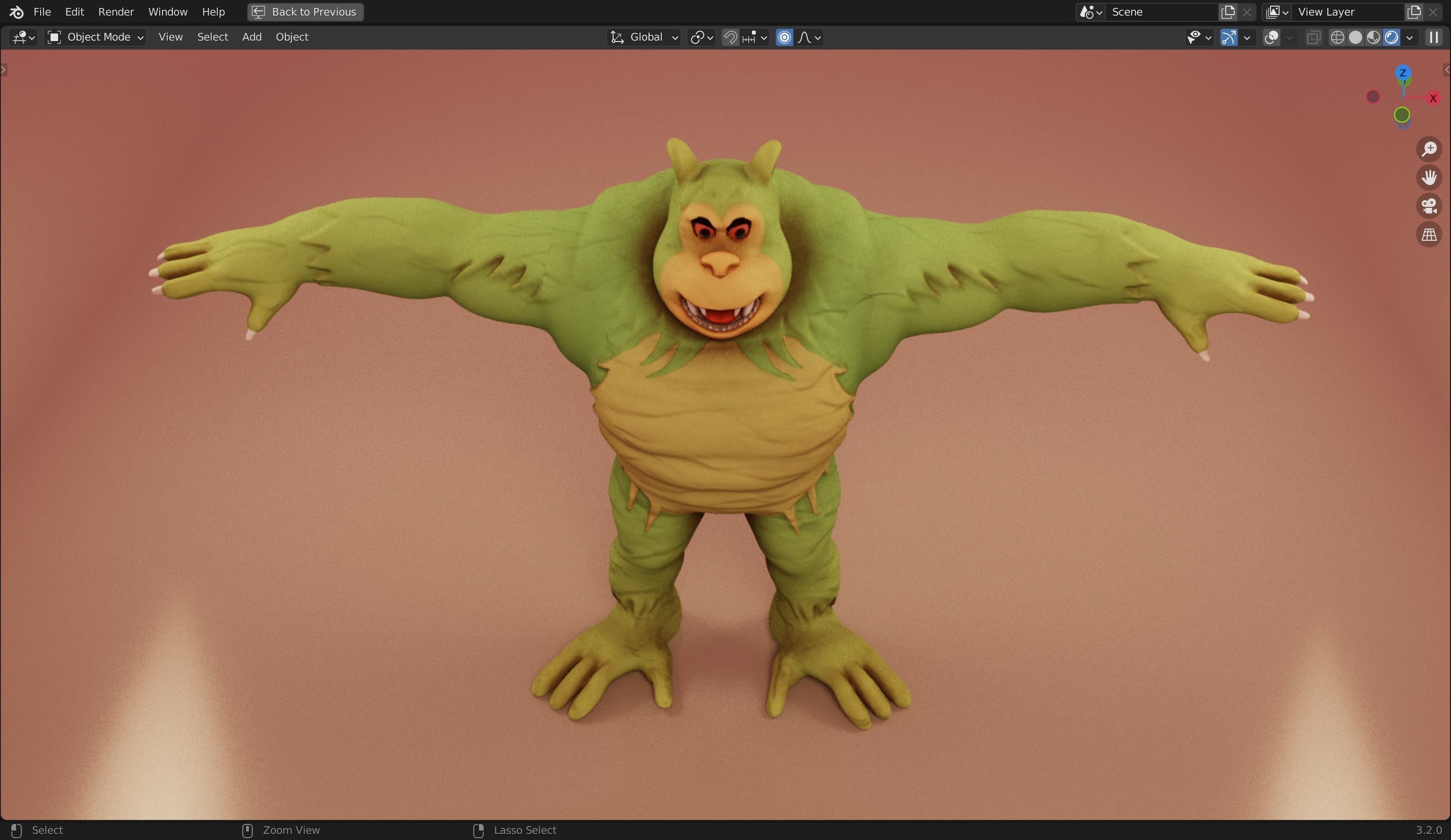Open the Edit menu
Image resolution: width=1451 pixels, height=840 pixels.
click(x=74, y=11)
